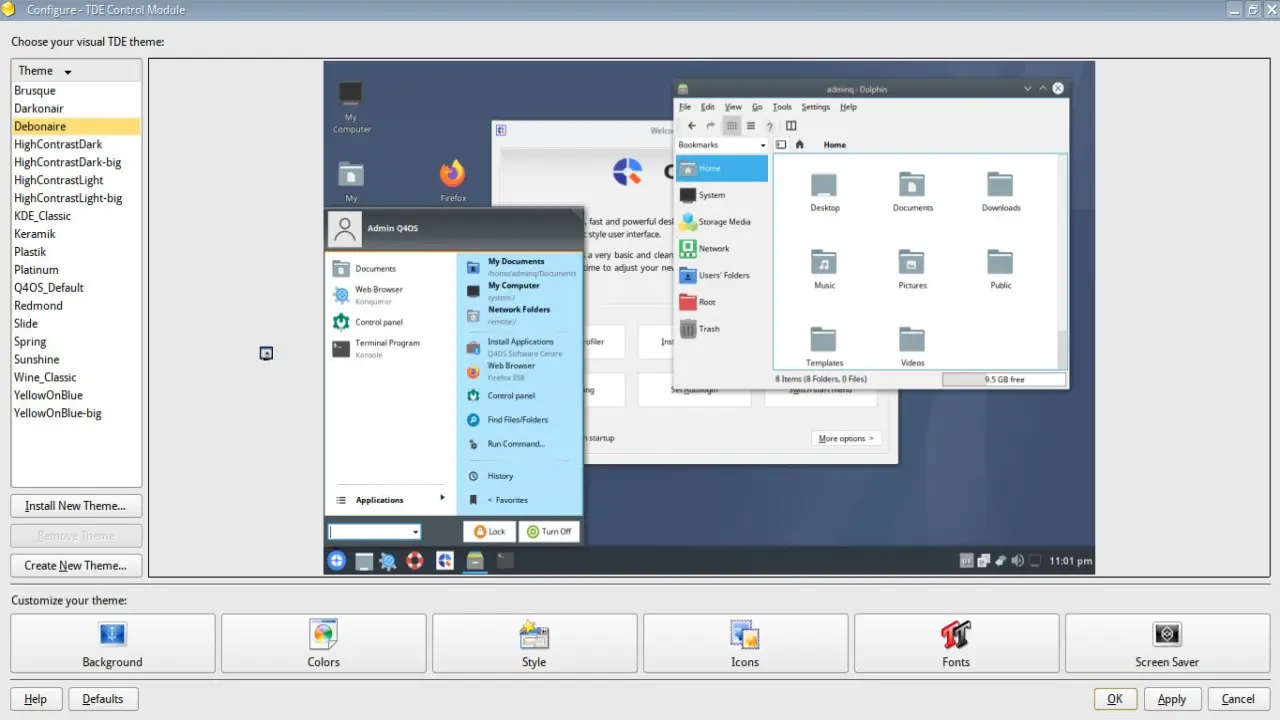Select the Slide theme
The width and height of the screenshot is (1280, 720).
pos(76,324)
